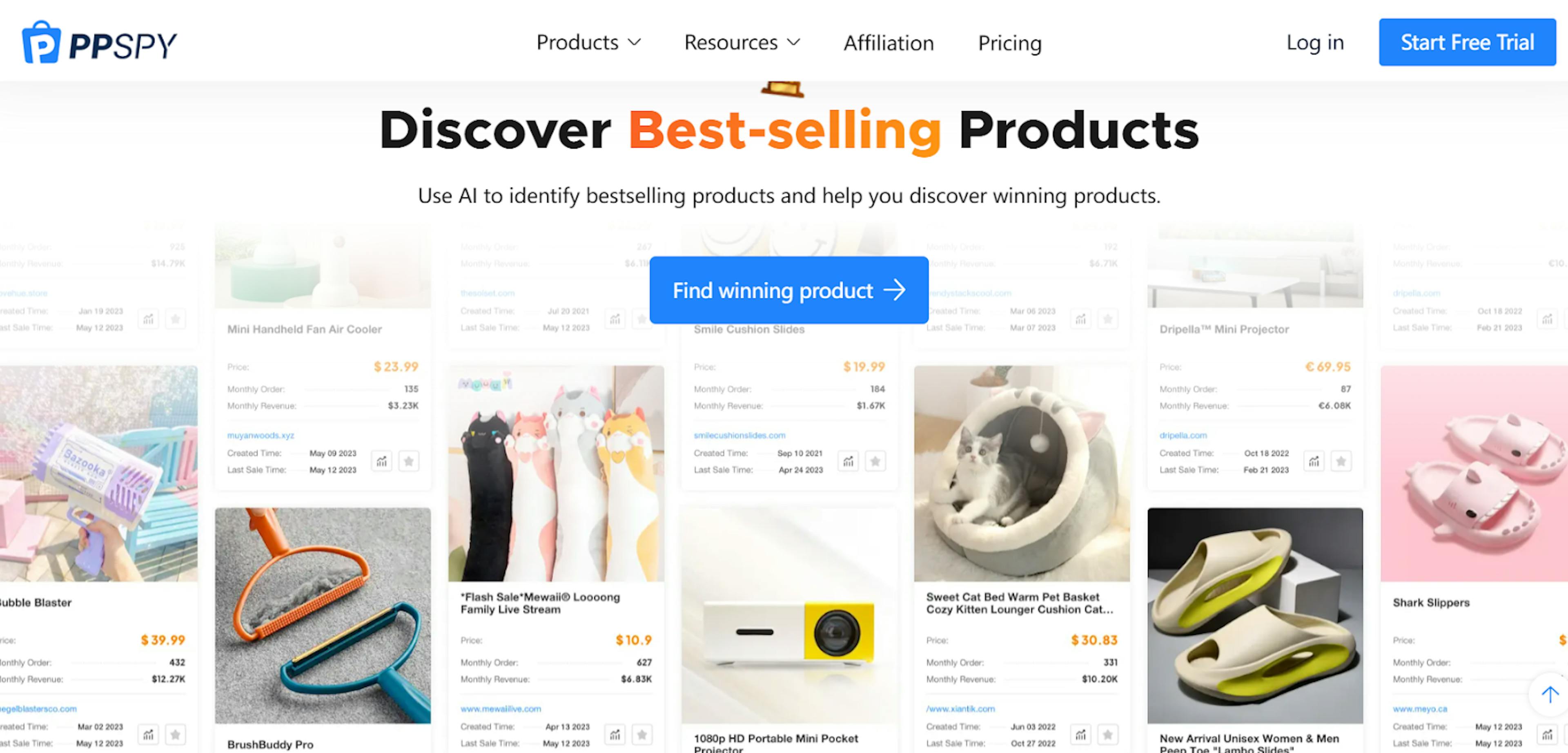Click Find winning product button
The height and width of the screenshot is (753, 1568).
point(789,290)
